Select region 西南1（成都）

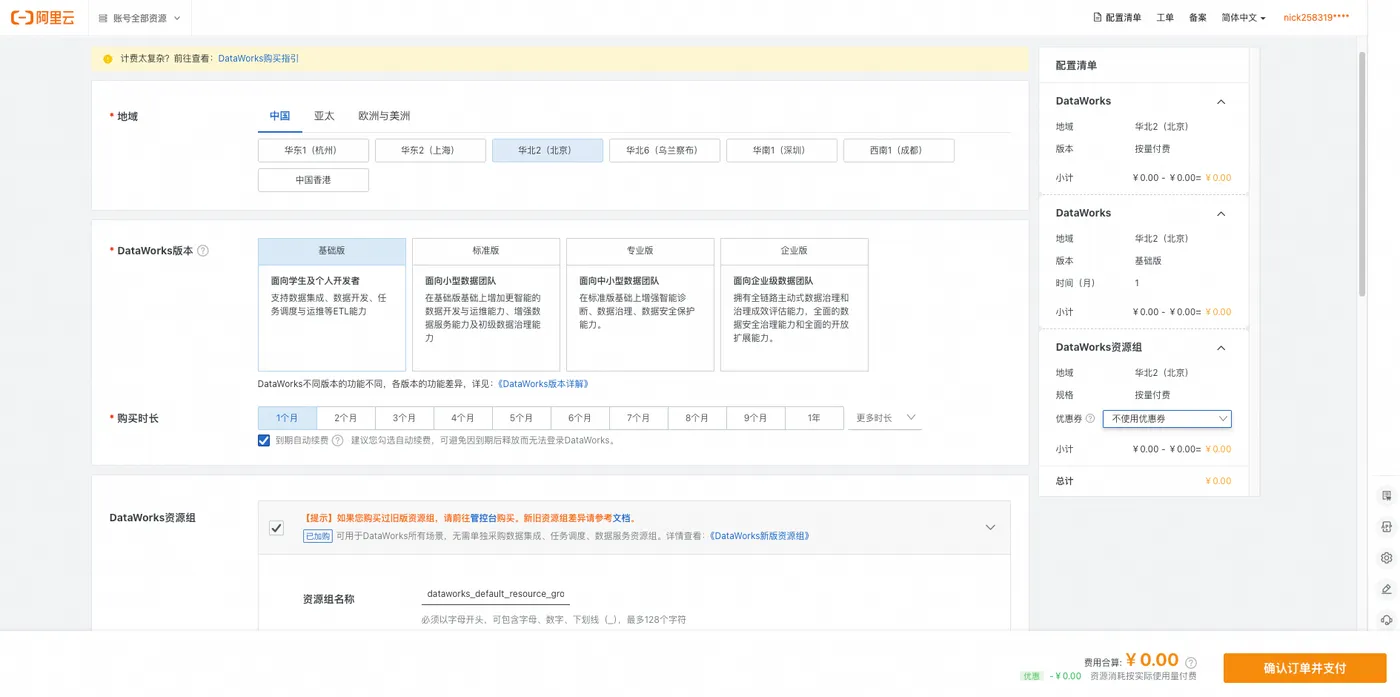pyautogui.click(x=898, y=150)
